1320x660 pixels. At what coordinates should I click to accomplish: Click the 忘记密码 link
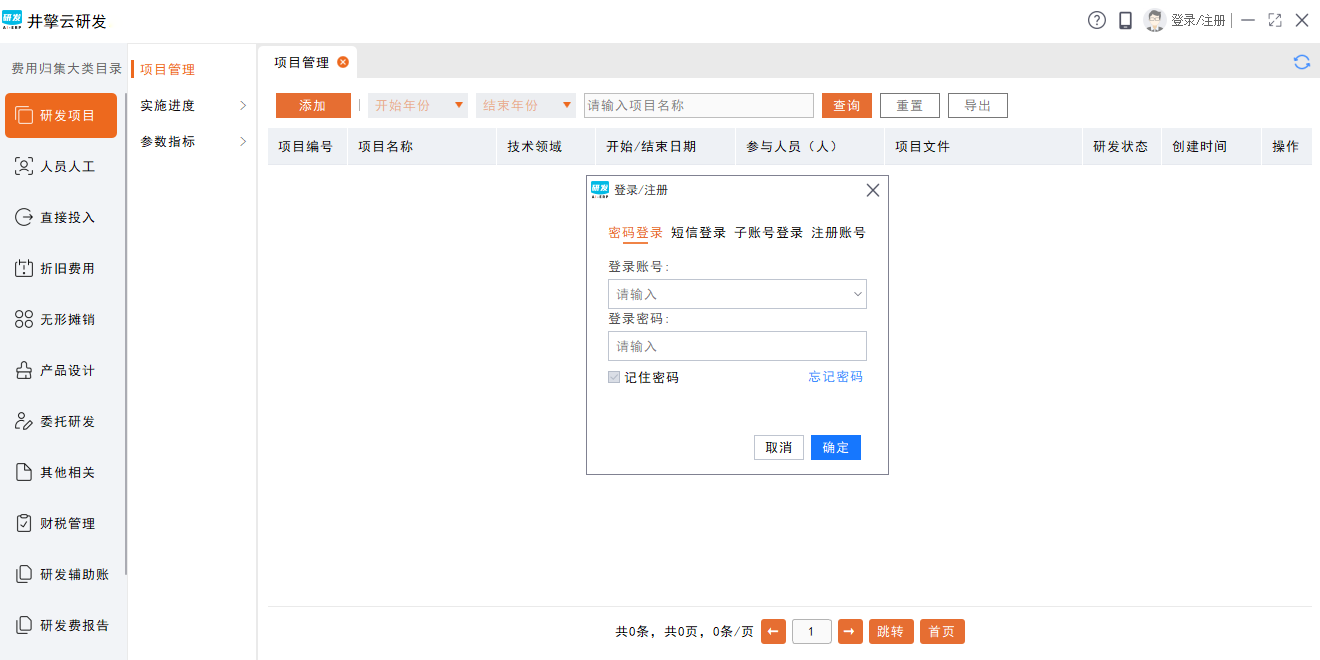click(x=835, y=377)
